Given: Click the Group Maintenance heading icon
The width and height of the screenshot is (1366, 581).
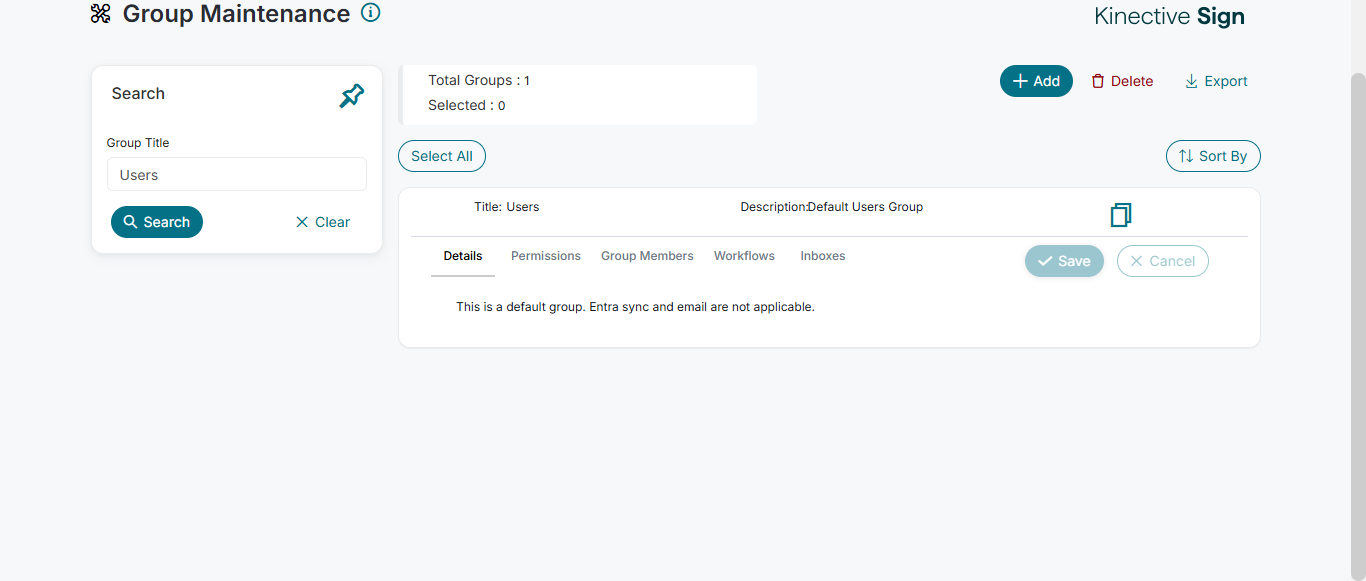Looking at the screenshot, I should (x=101, y=14).
